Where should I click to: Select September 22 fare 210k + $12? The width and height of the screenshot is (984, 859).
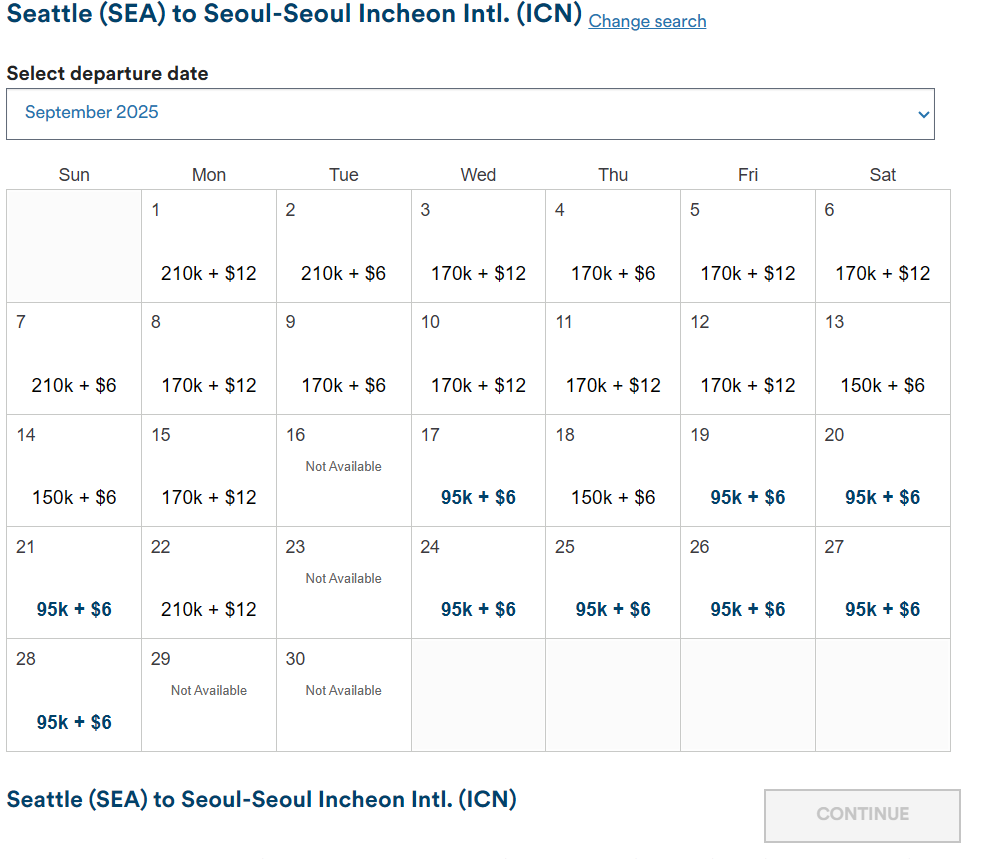pos(208,609)
